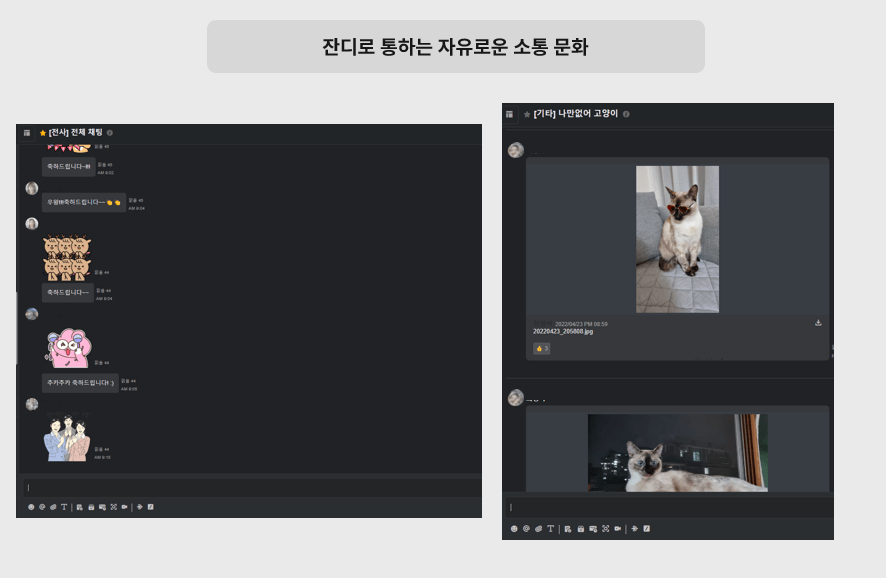Screen dimensions: 886x578
Task: Click the video clip icon in the toolbar
Action: (124, 507)
